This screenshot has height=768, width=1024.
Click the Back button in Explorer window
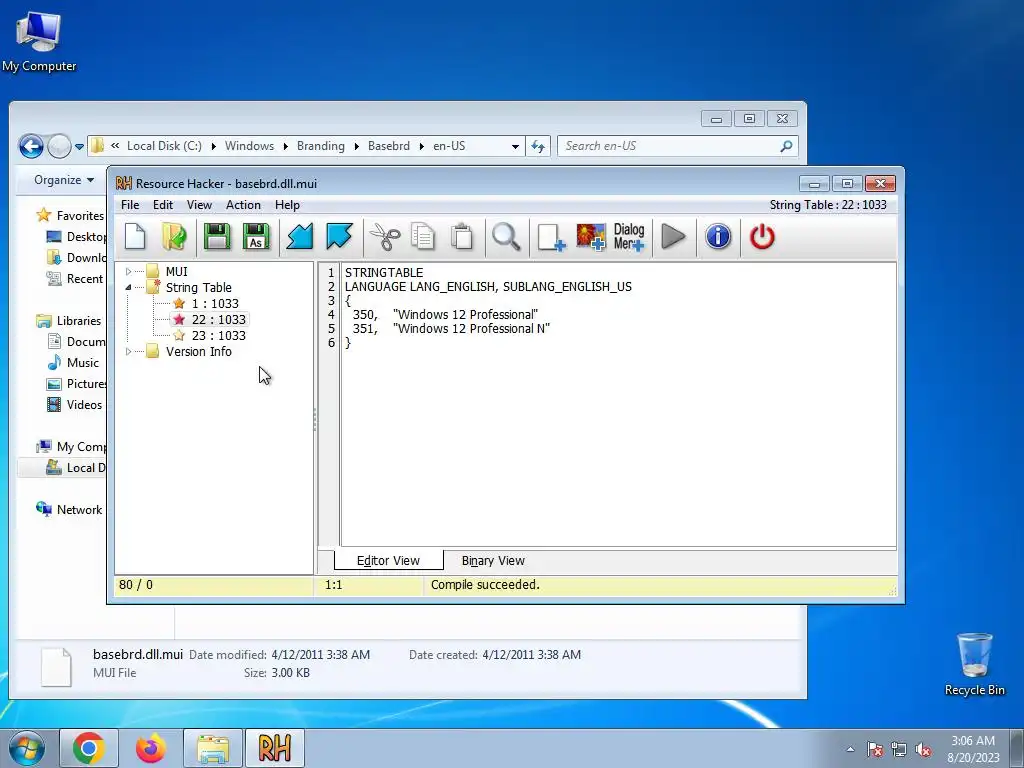[x=31, y=146]
